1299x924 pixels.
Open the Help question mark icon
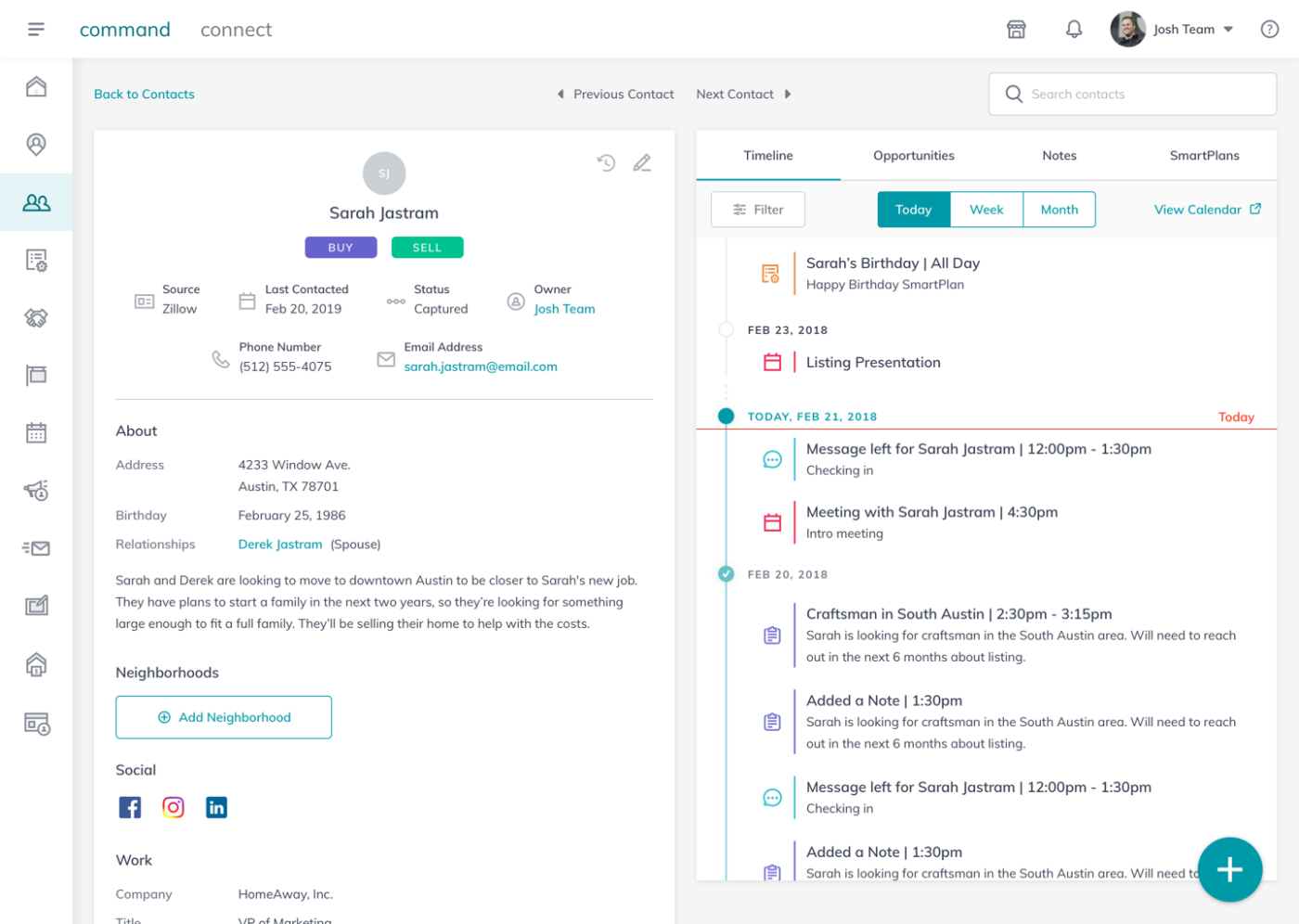point(1269,29)
